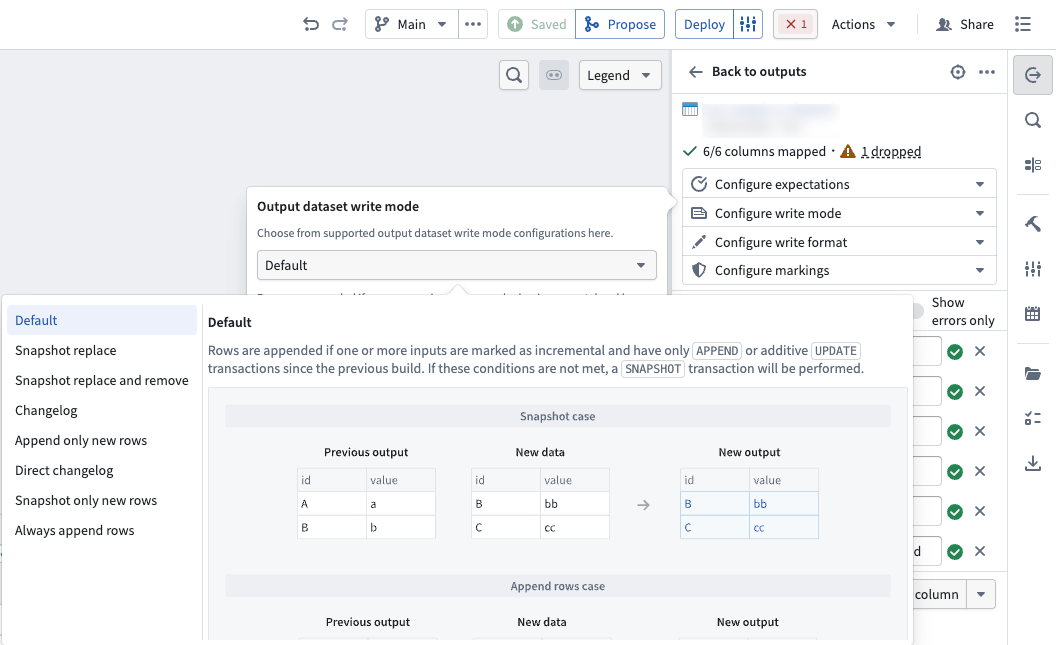Remove the second mapped column with X

pyautogui.click(x=980, y=391)
